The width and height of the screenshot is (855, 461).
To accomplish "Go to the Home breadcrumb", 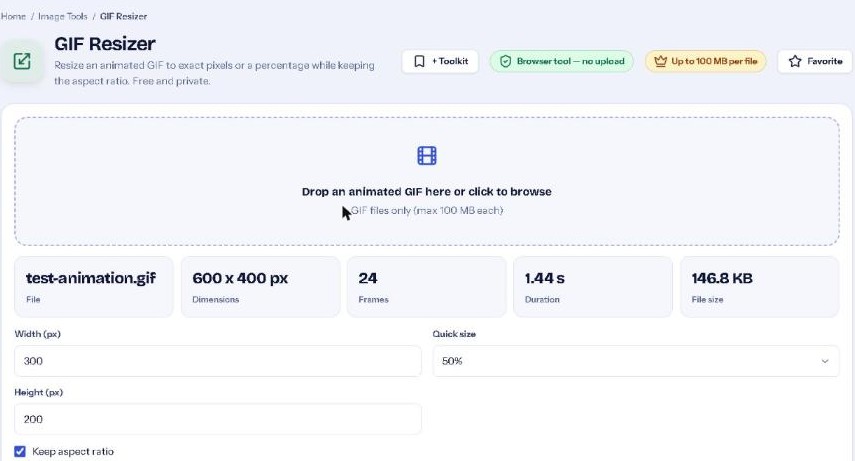I will pyautogui.click(x=13, y=16).
